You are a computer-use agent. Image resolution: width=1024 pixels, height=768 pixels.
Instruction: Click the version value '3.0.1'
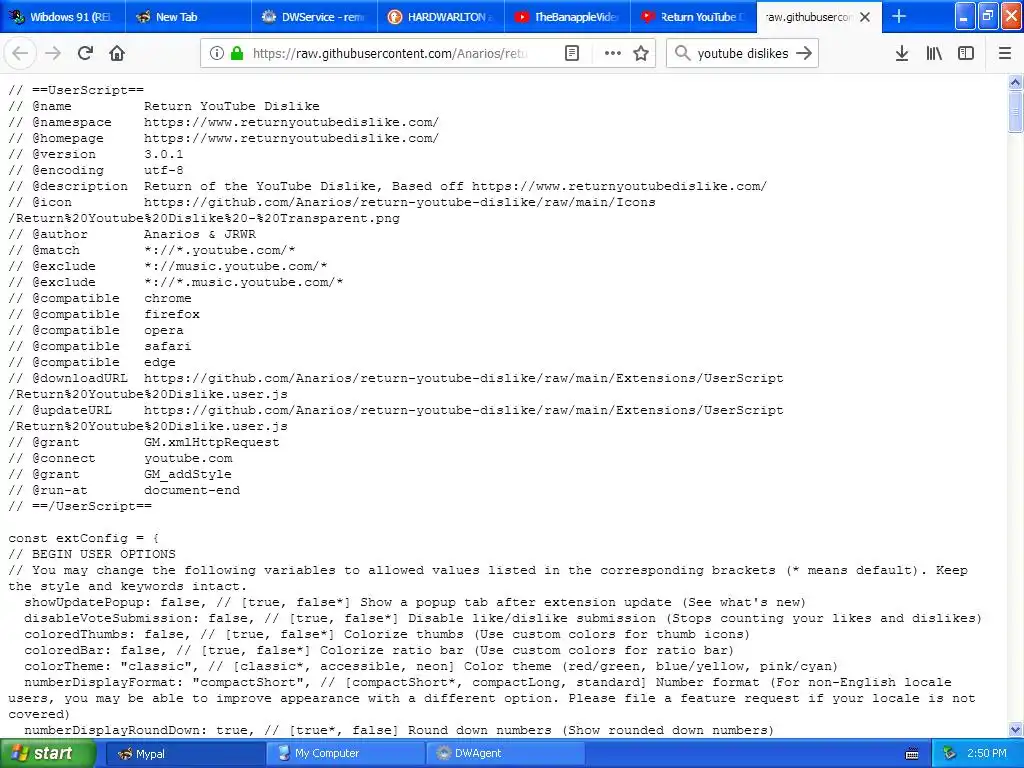coord(164,154)
